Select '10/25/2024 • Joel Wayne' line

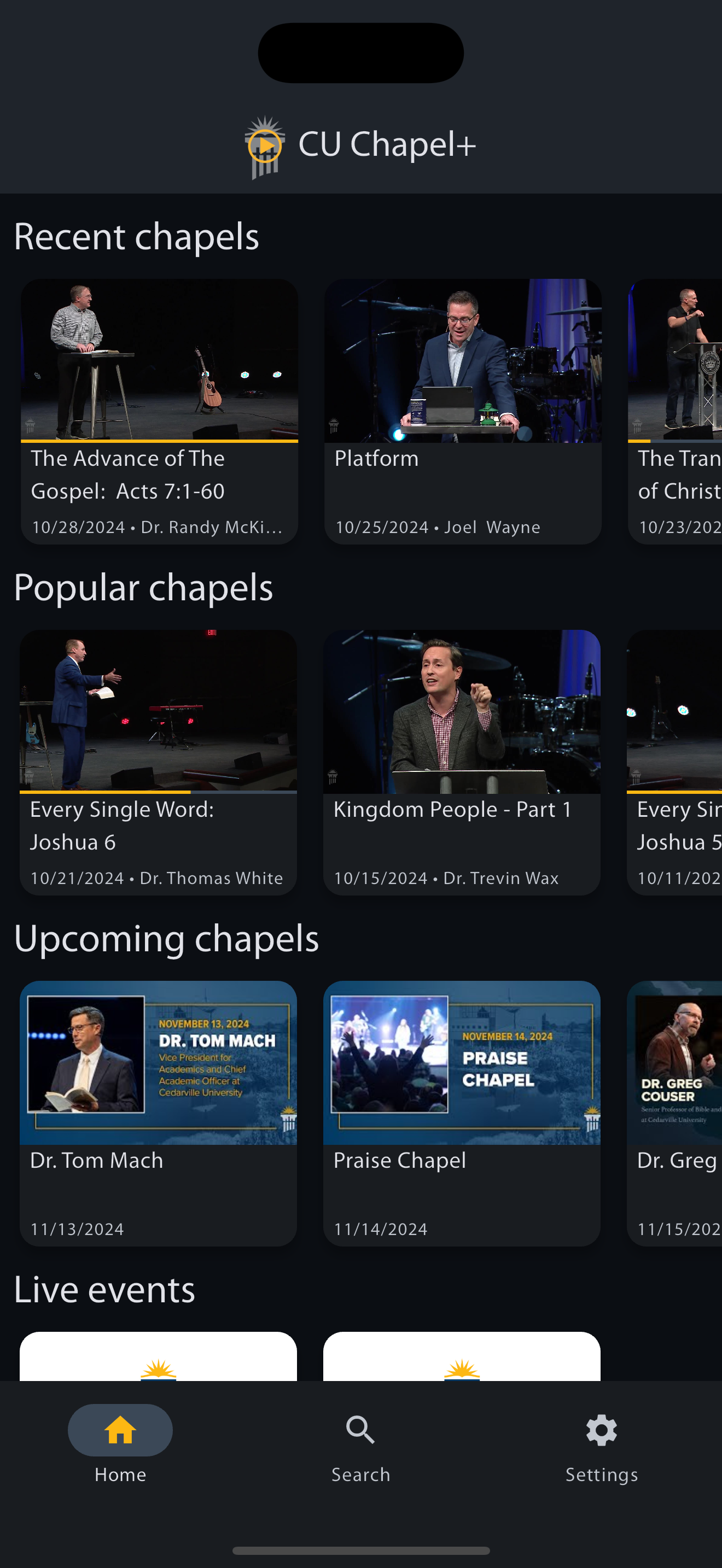pyautogui.click(x=438, y=527)
